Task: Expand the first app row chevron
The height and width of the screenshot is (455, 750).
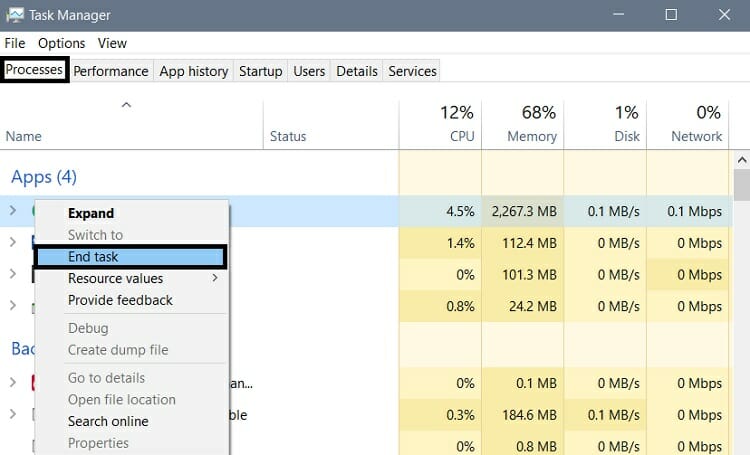Action: [x=13, y=210]
